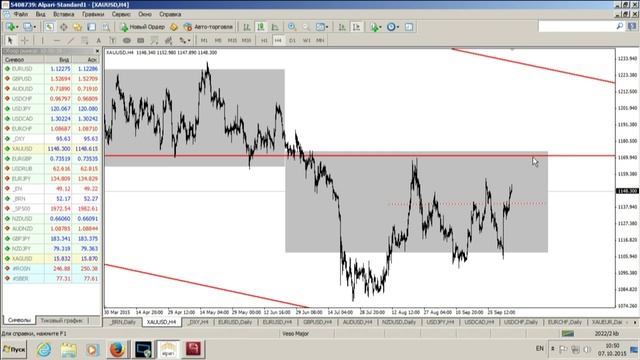Launch MetaEditor with the yellow diamond icon
Image resolution: width=640 pixels, height=360 pixels.
click(174, 27)
